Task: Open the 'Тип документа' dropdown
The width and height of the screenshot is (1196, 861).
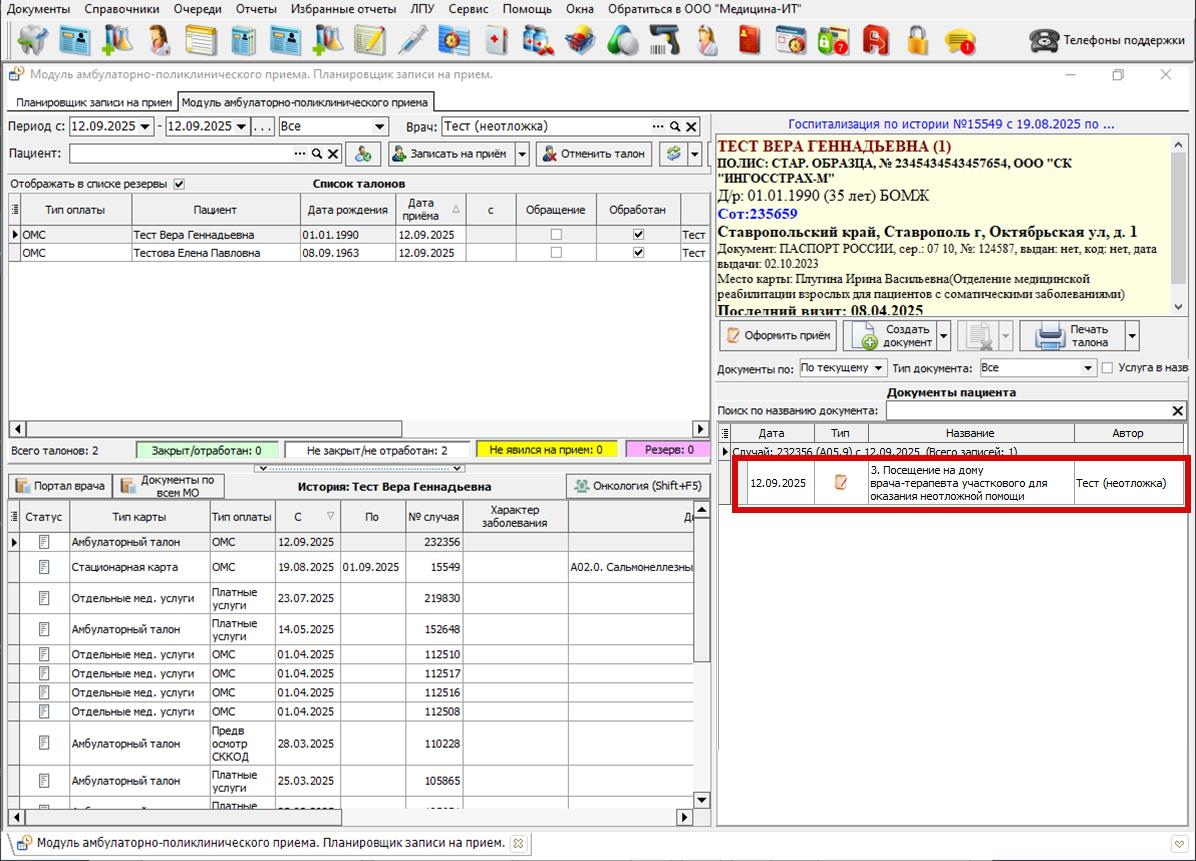Action: [1089, 368]
